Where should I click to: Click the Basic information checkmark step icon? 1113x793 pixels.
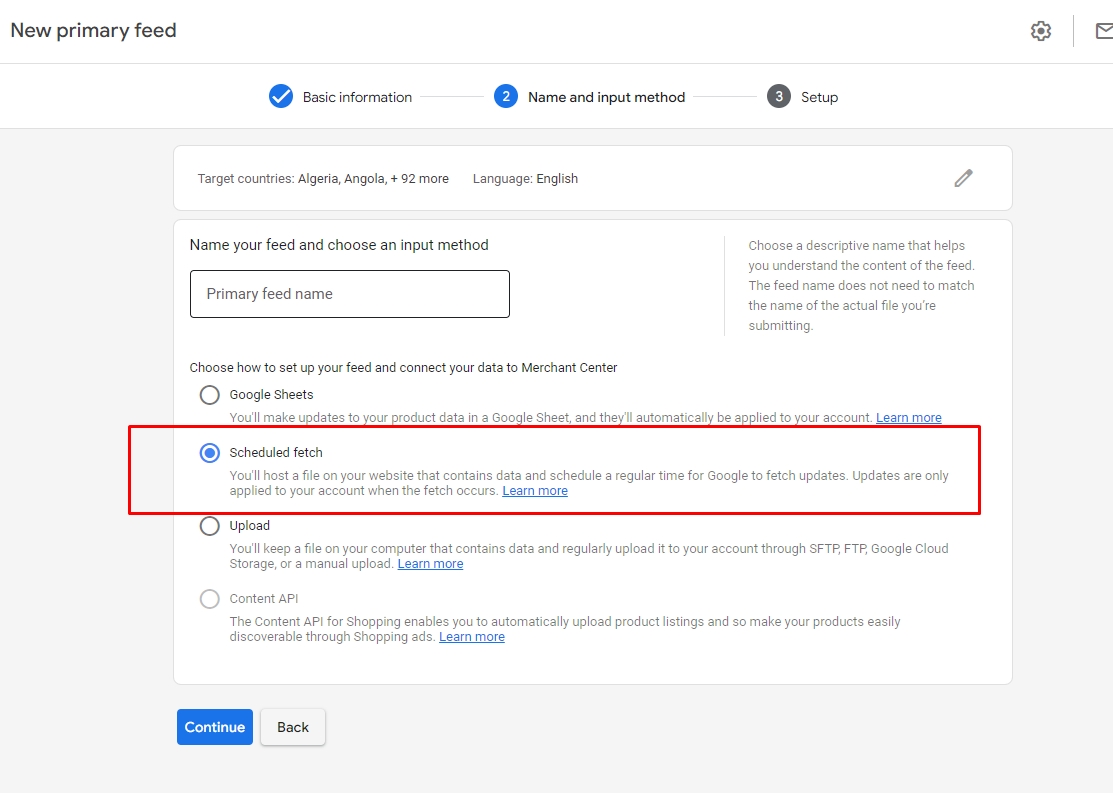click(x=281, y=97)
